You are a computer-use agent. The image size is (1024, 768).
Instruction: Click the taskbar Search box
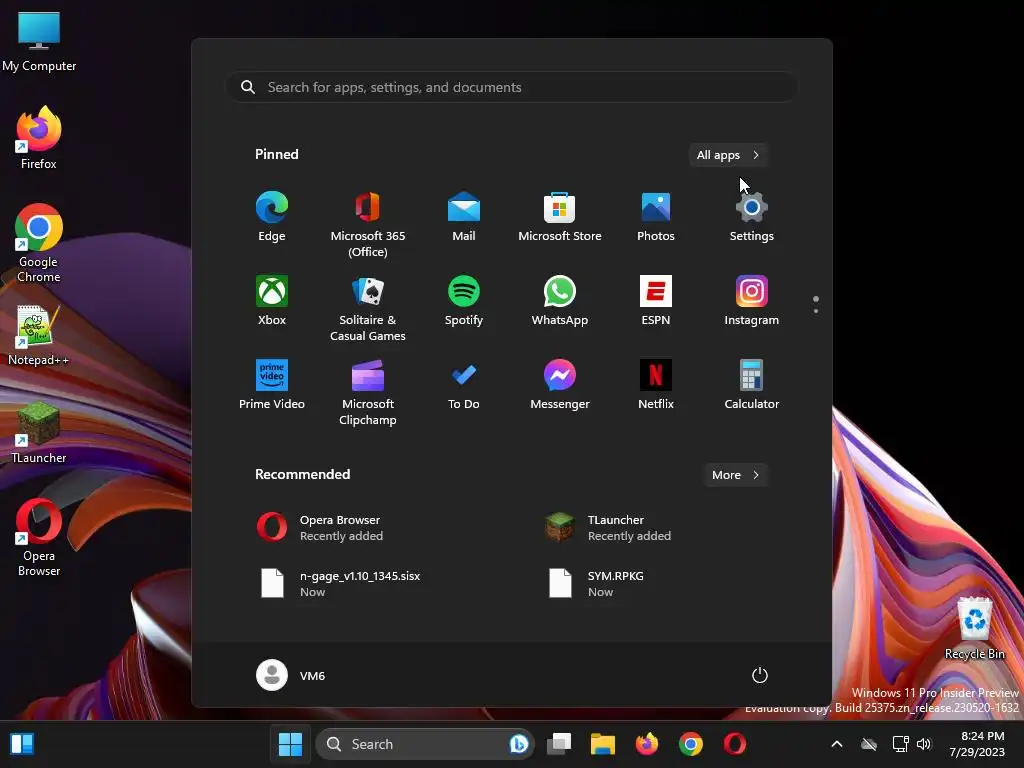click(x=424, y=744)
